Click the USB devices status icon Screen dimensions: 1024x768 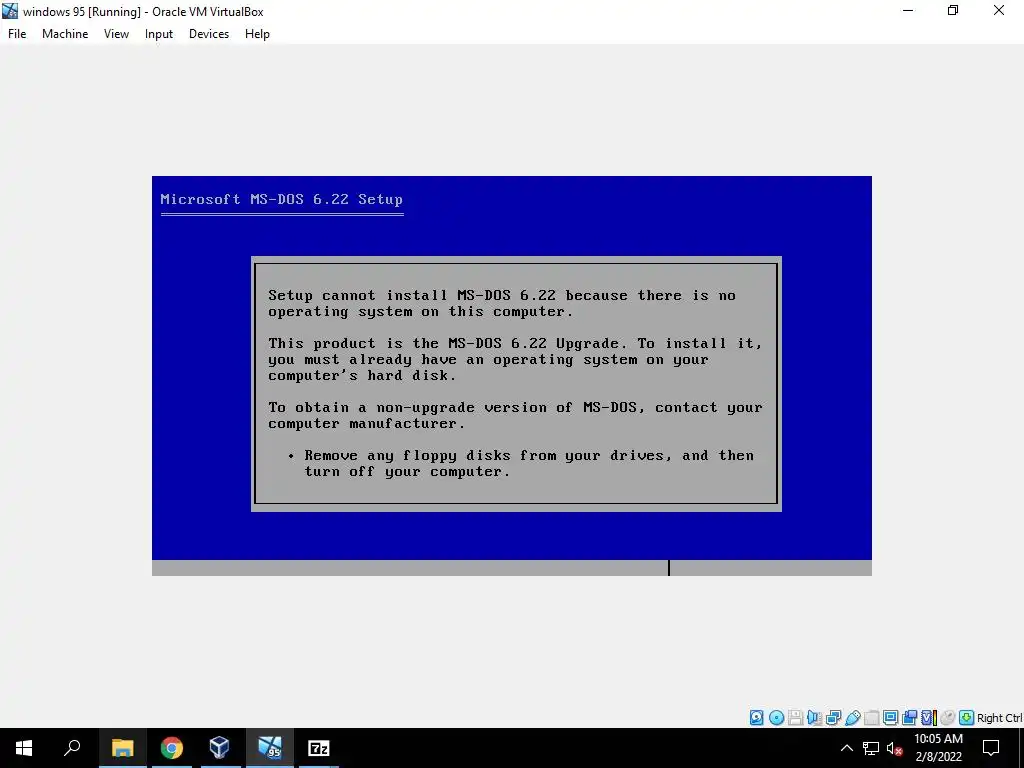point(852,718)
